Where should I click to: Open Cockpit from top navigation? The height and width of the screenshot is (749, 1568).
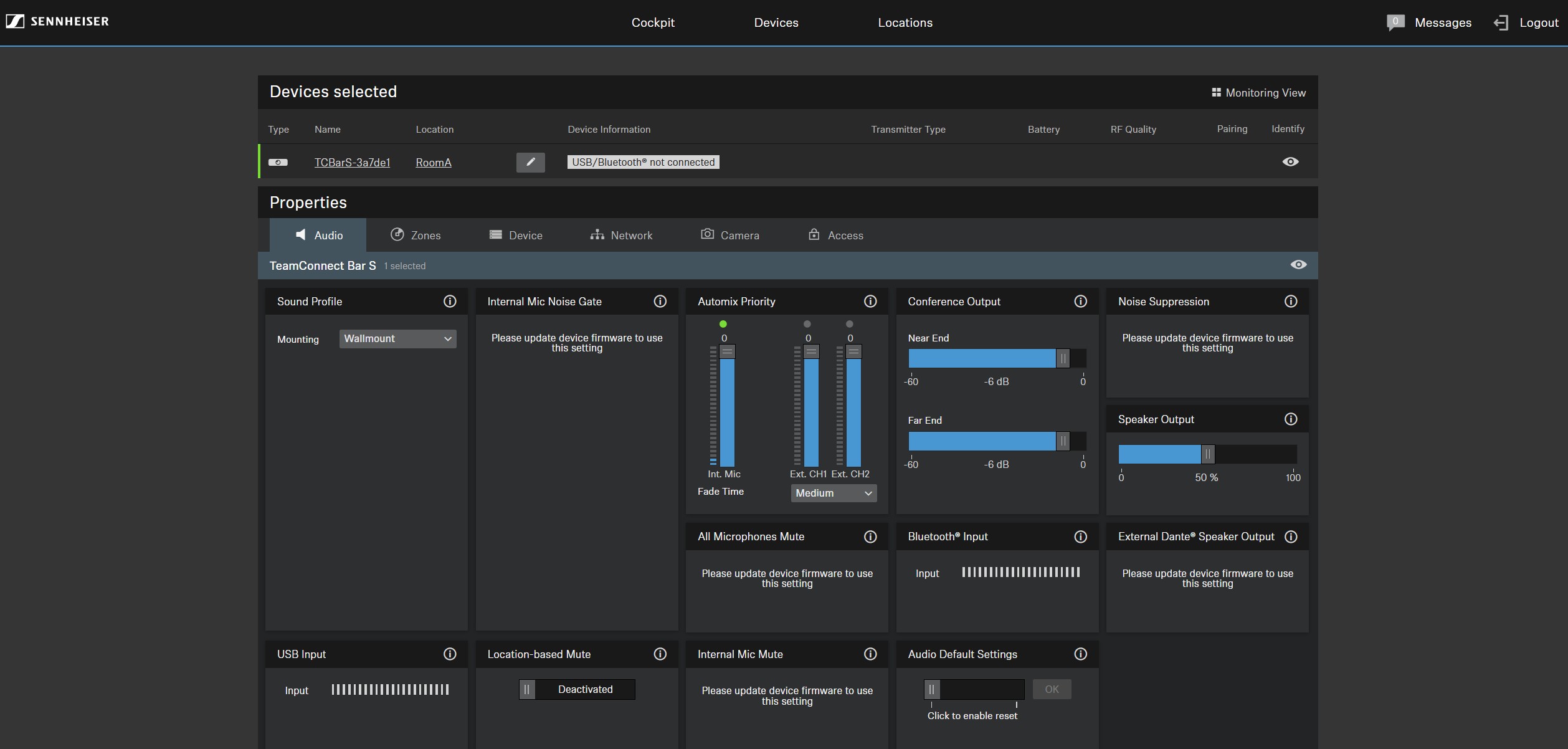[x=653, y=22]
